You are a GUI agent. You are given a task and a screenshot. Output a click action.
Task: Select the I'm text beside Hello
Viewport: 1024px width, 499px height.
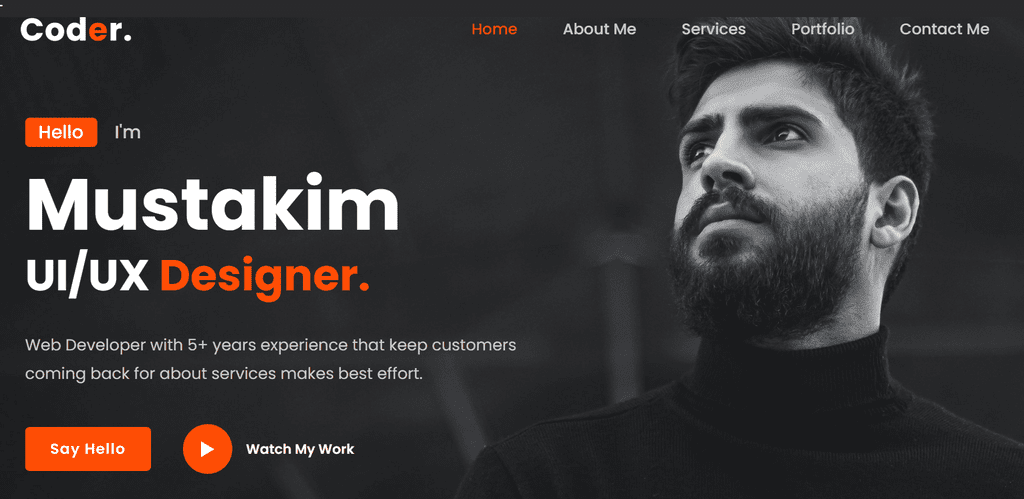pos(127,133)
